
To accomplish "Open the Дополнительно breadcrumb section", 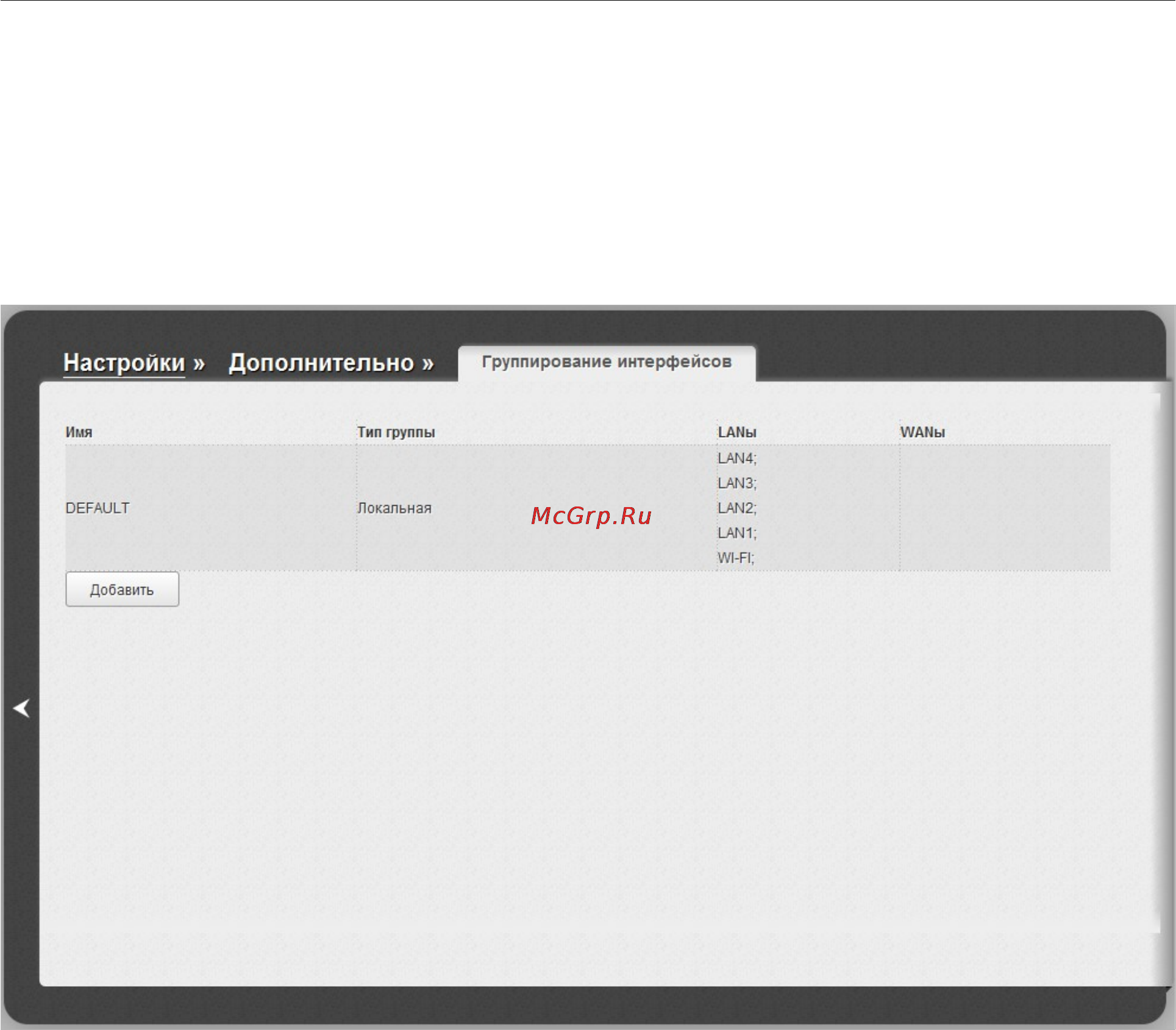I will tap(321, 363).
